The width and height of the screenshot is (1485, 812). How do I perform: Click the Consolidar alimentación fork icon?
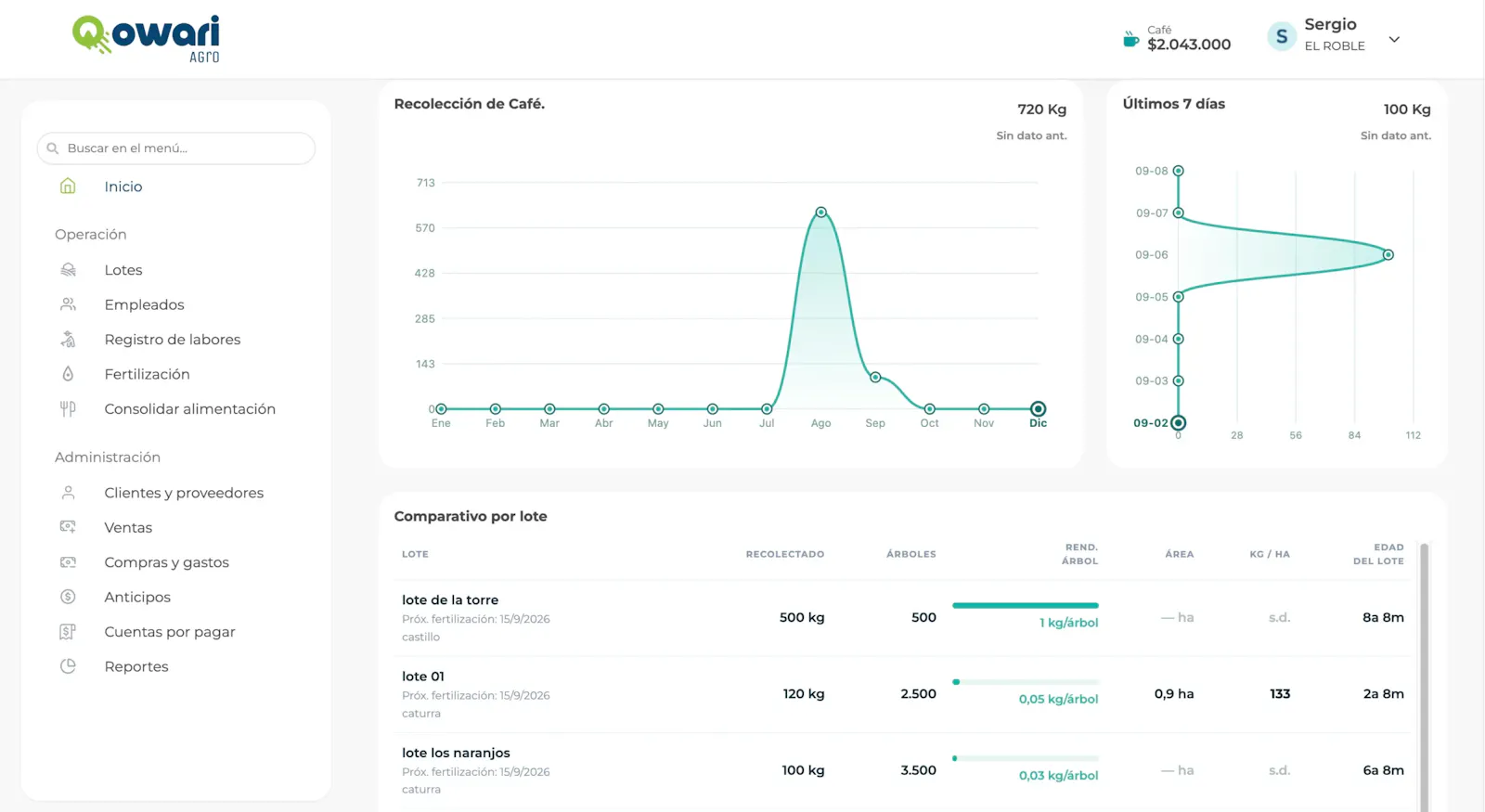68,409
